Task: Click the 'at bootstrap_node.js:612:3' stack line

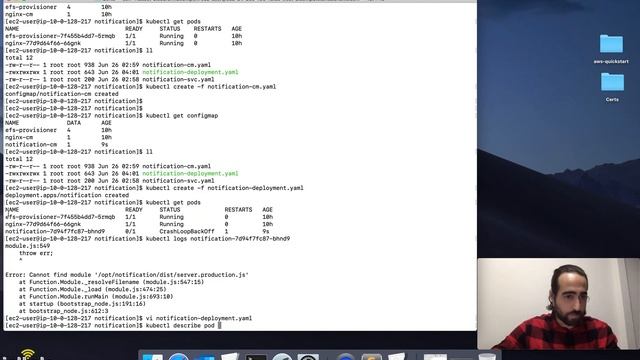Action: tap(63, 311)
